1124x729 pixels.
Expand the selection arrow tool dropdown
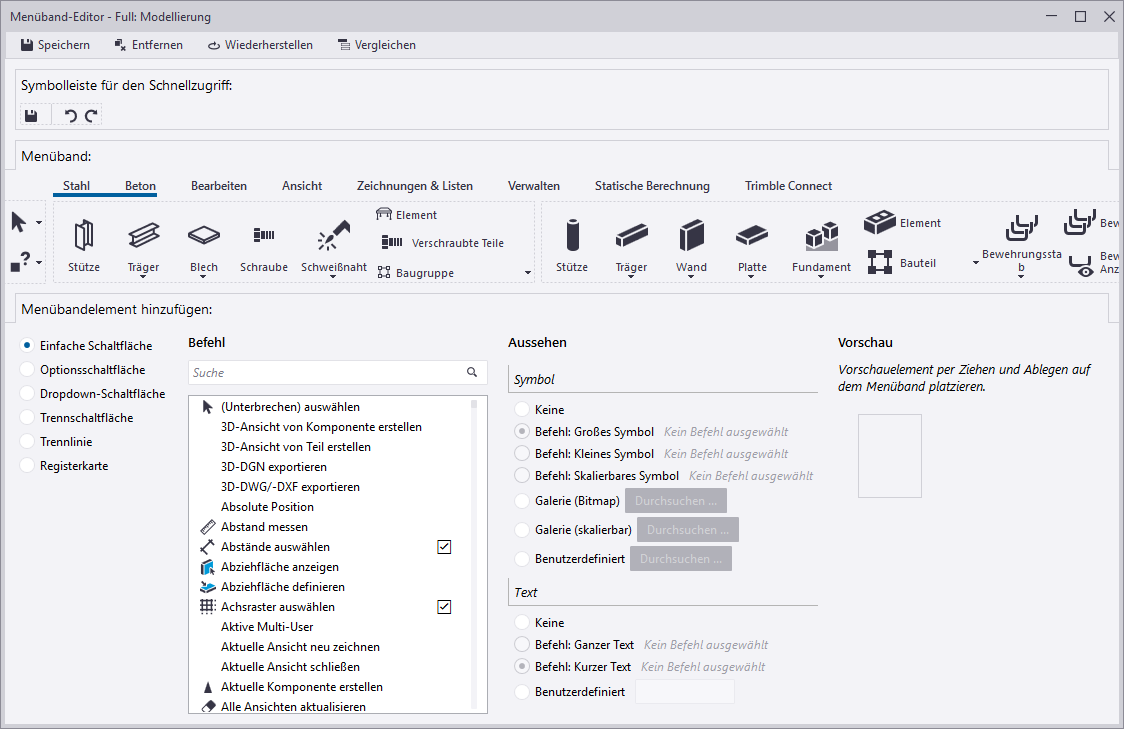point(39,222)
